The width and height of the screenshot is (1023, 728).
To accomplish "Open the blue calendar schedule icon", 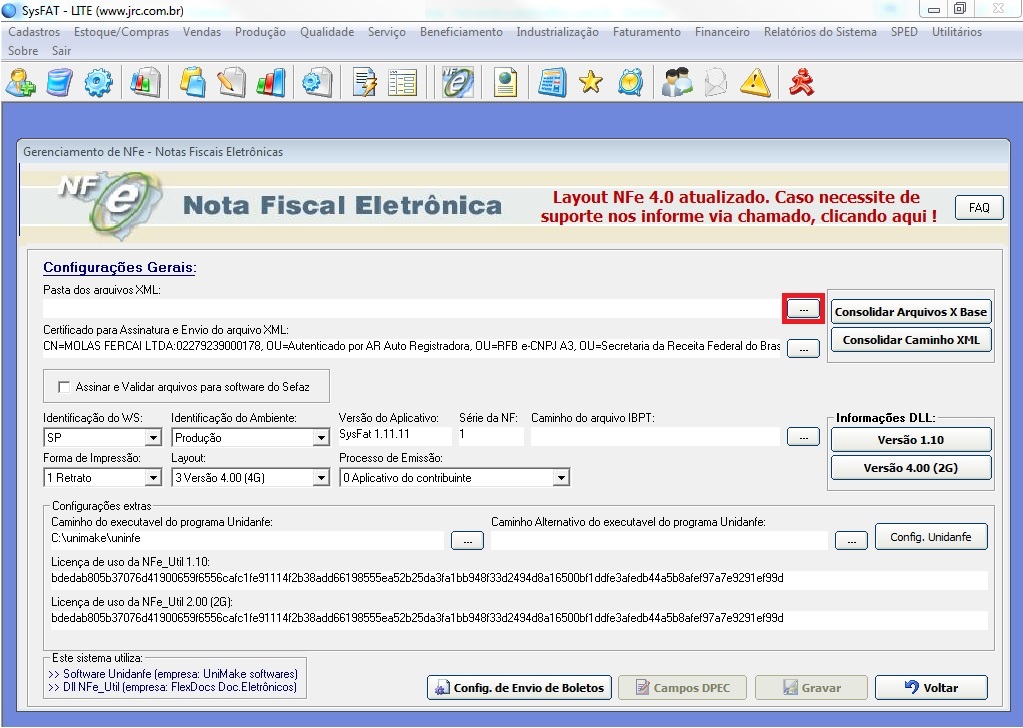I will click(x=552, y=83).
